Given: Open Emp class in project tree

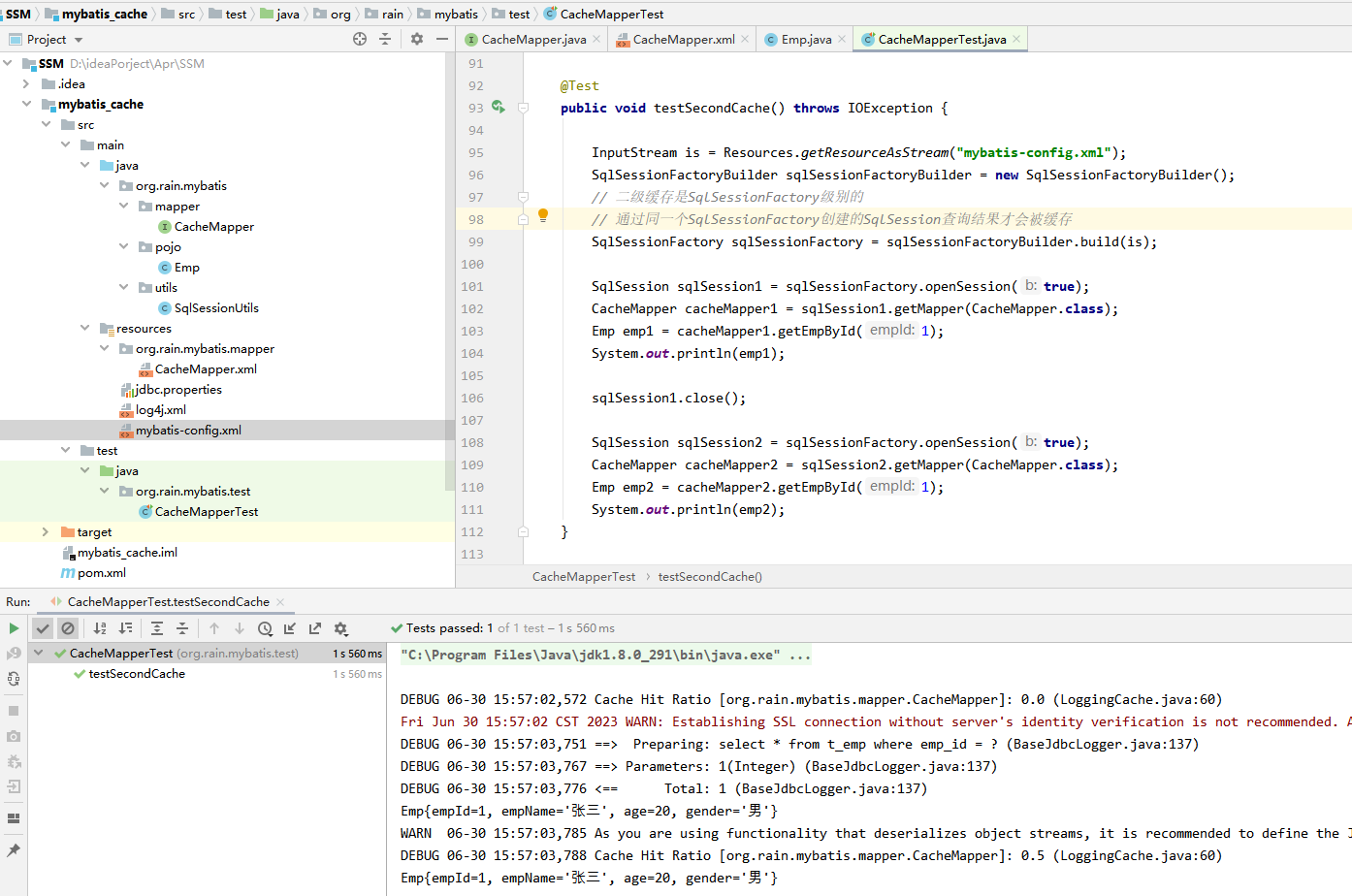Looking at the screenshot, I should pyautogui.click(x=178, y=267).
